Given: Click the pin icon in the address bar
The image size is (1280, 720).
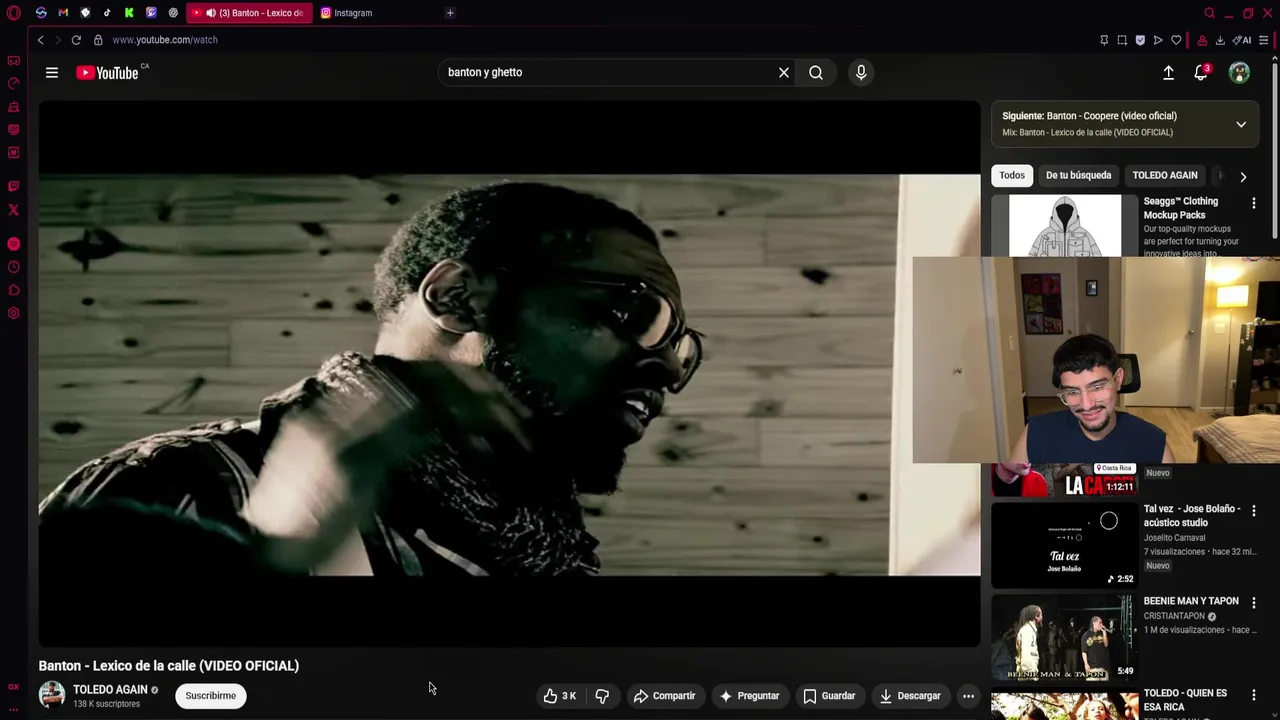Looking at the screenshot, I should pyautogui.click(x=1104, y=40).
